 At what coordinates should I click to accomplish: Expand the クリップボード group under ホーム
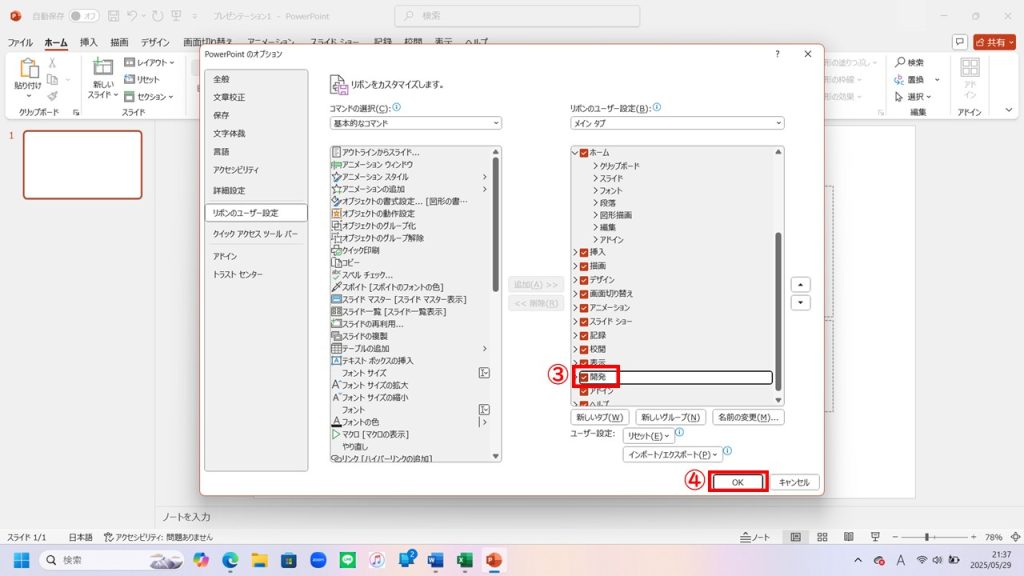tap(596, 165)
